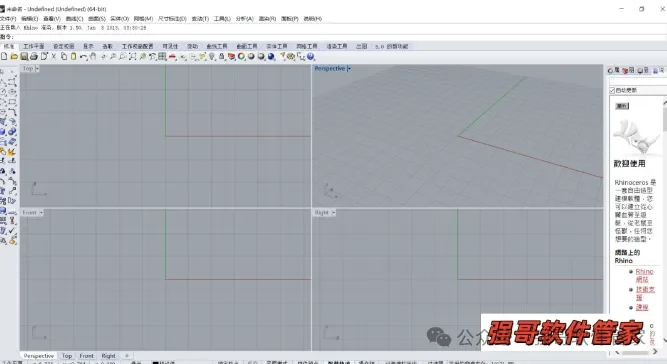Image resolution: width=667 pixels, height=364 pixels.
Task: Open the 分析(A) menu
Action: pos(245,19)
